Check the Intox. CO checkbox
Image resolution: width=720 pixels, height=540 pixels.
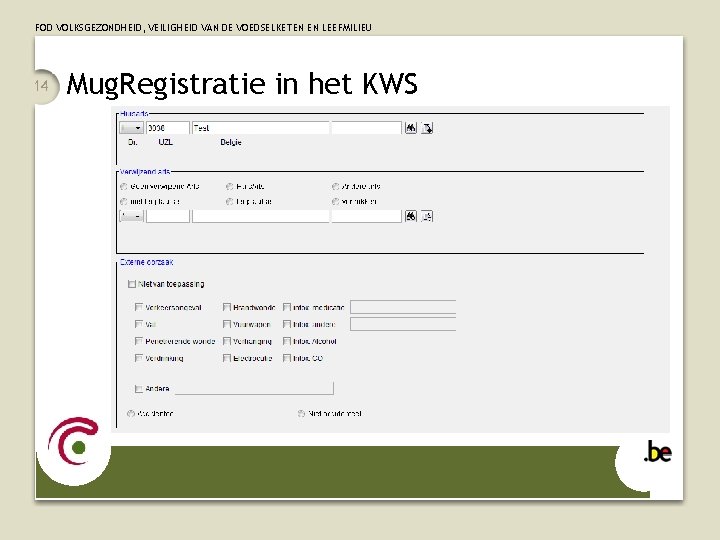point(287,358)
